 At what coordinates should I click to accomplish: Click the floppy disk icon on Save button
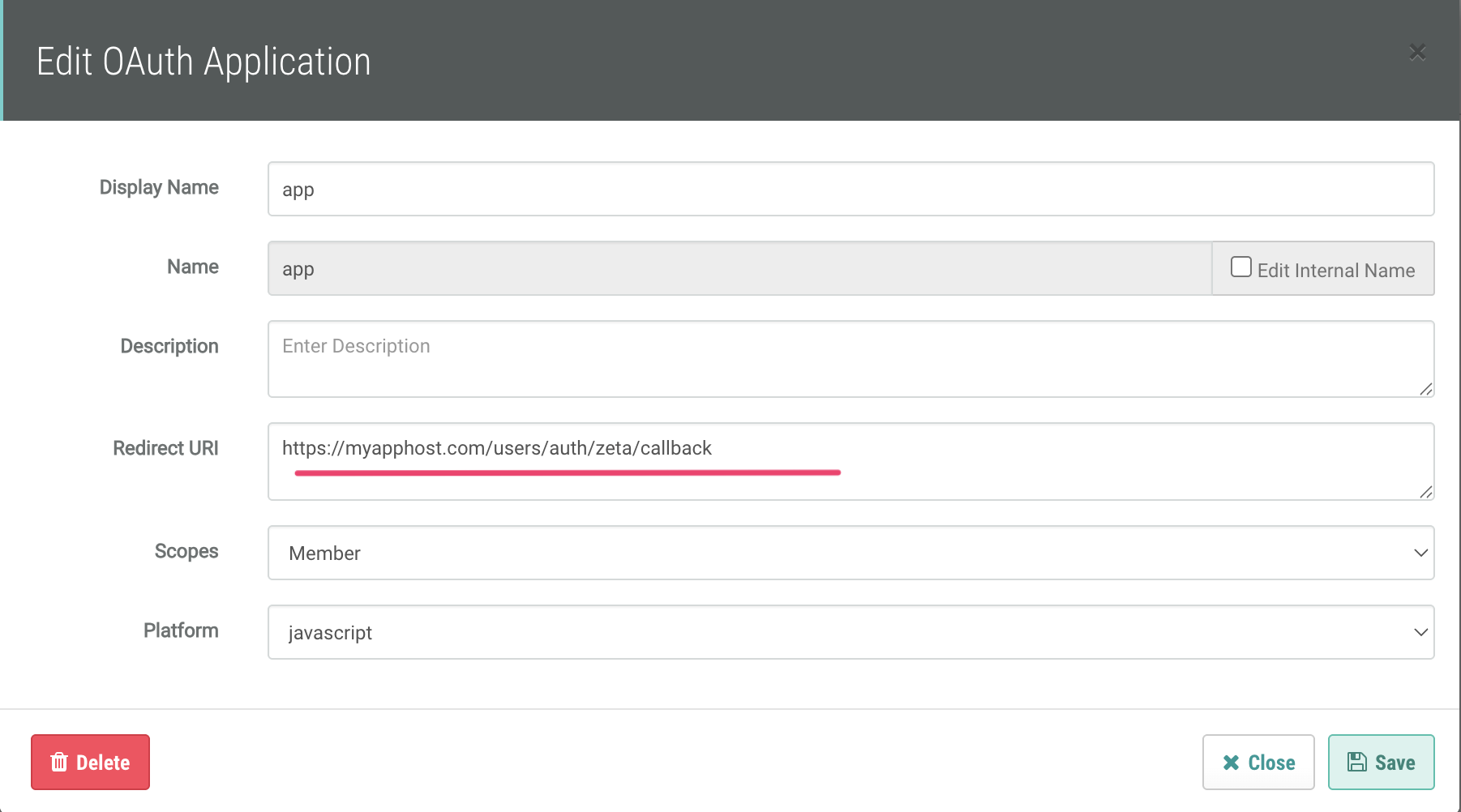1358,761
